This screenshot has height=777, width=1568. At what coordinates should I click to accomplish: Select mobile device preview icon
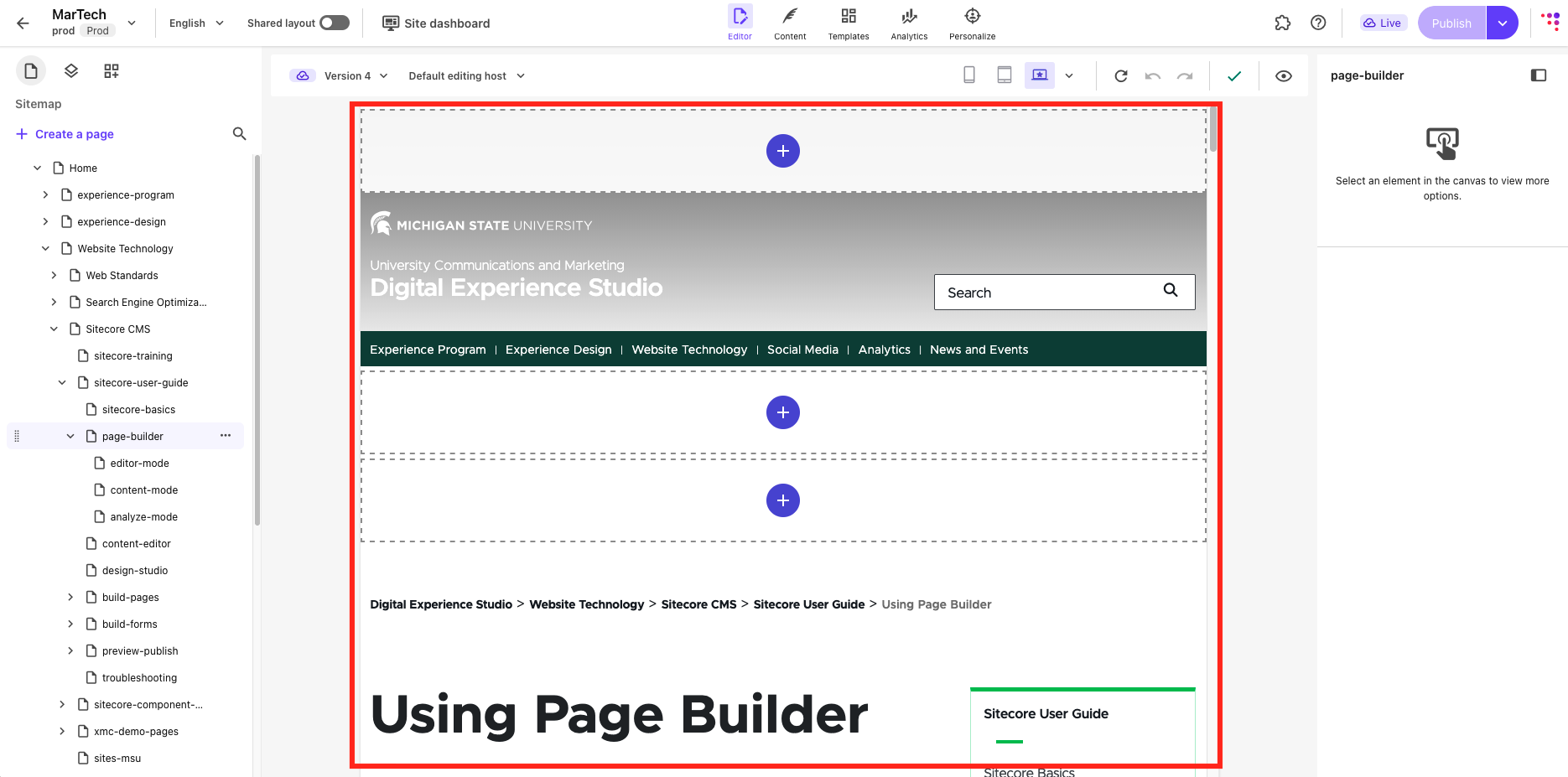click(x=969, y=75)
